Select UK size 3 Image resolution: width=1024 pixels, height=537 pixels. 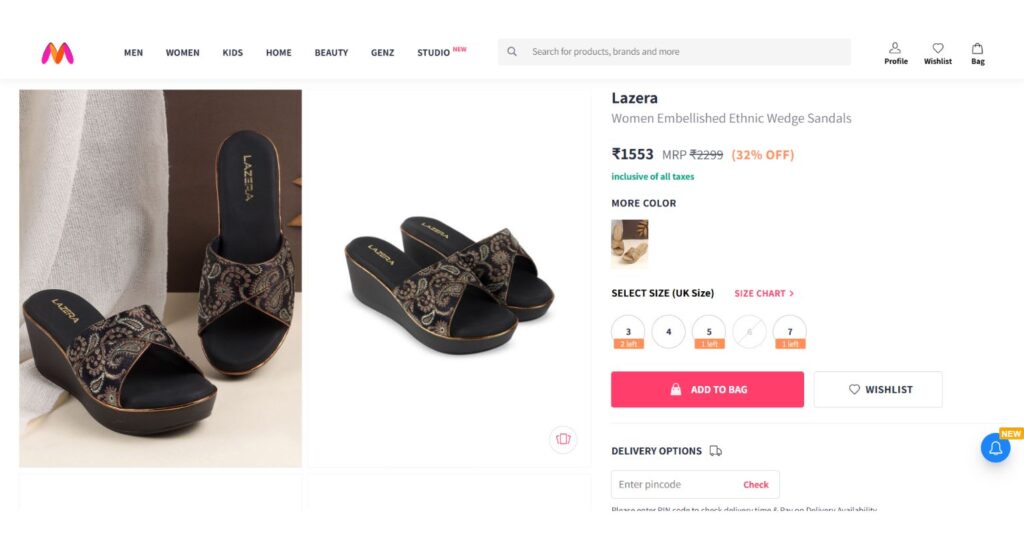pyautogui.click(x=628, y=331)
